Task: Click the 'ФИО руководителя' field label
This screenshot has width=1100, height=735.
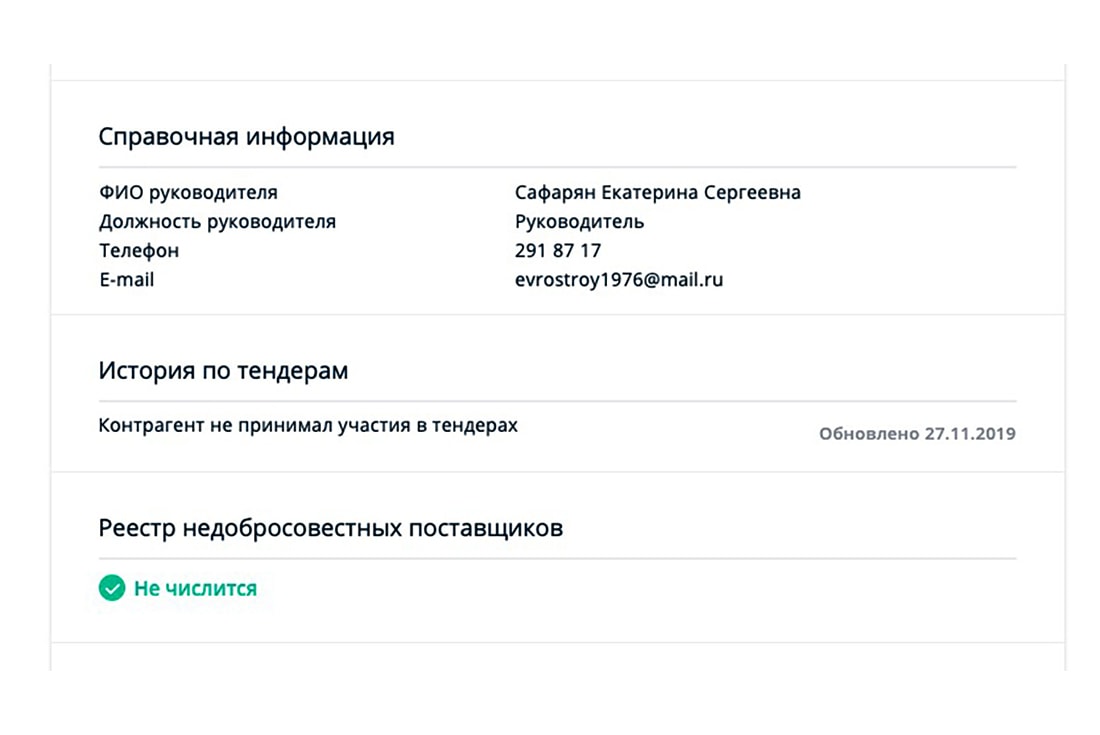Action: tap(188, 192)
